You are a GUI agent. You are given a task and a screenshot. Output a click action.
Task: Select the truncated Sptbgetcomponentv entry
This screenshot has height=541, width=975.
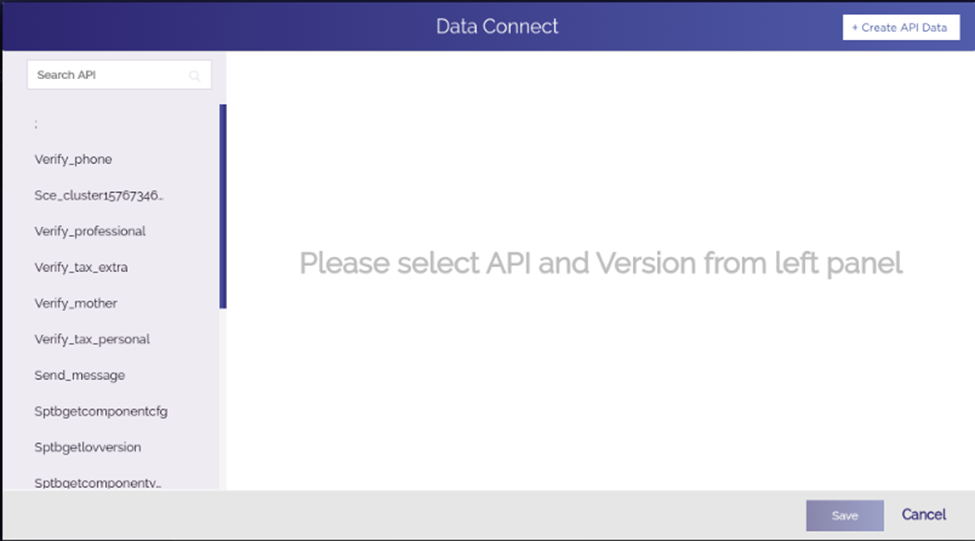coord(98,483)
